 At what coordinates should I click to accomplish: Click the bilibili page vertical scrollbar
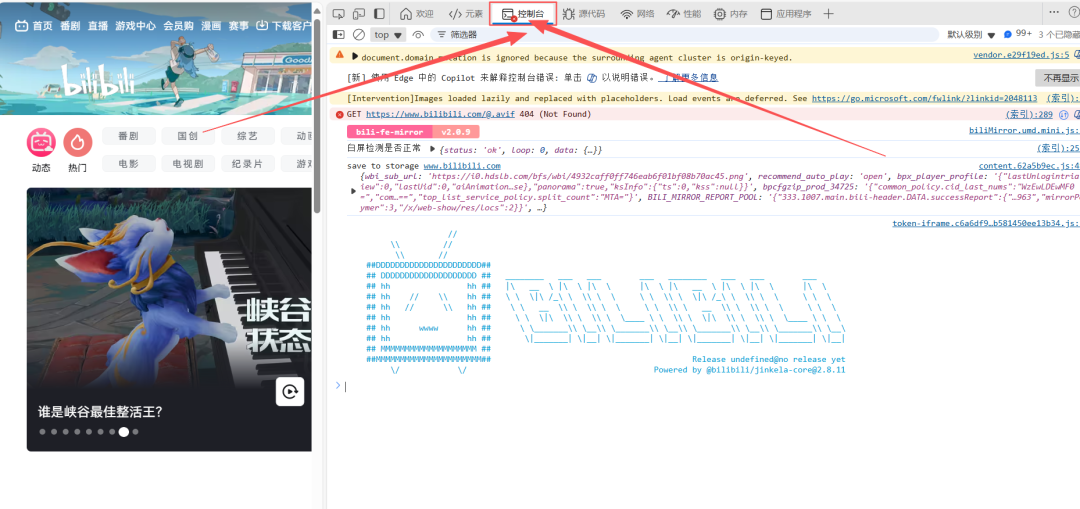pyautogui.click(x=317, y=117)
